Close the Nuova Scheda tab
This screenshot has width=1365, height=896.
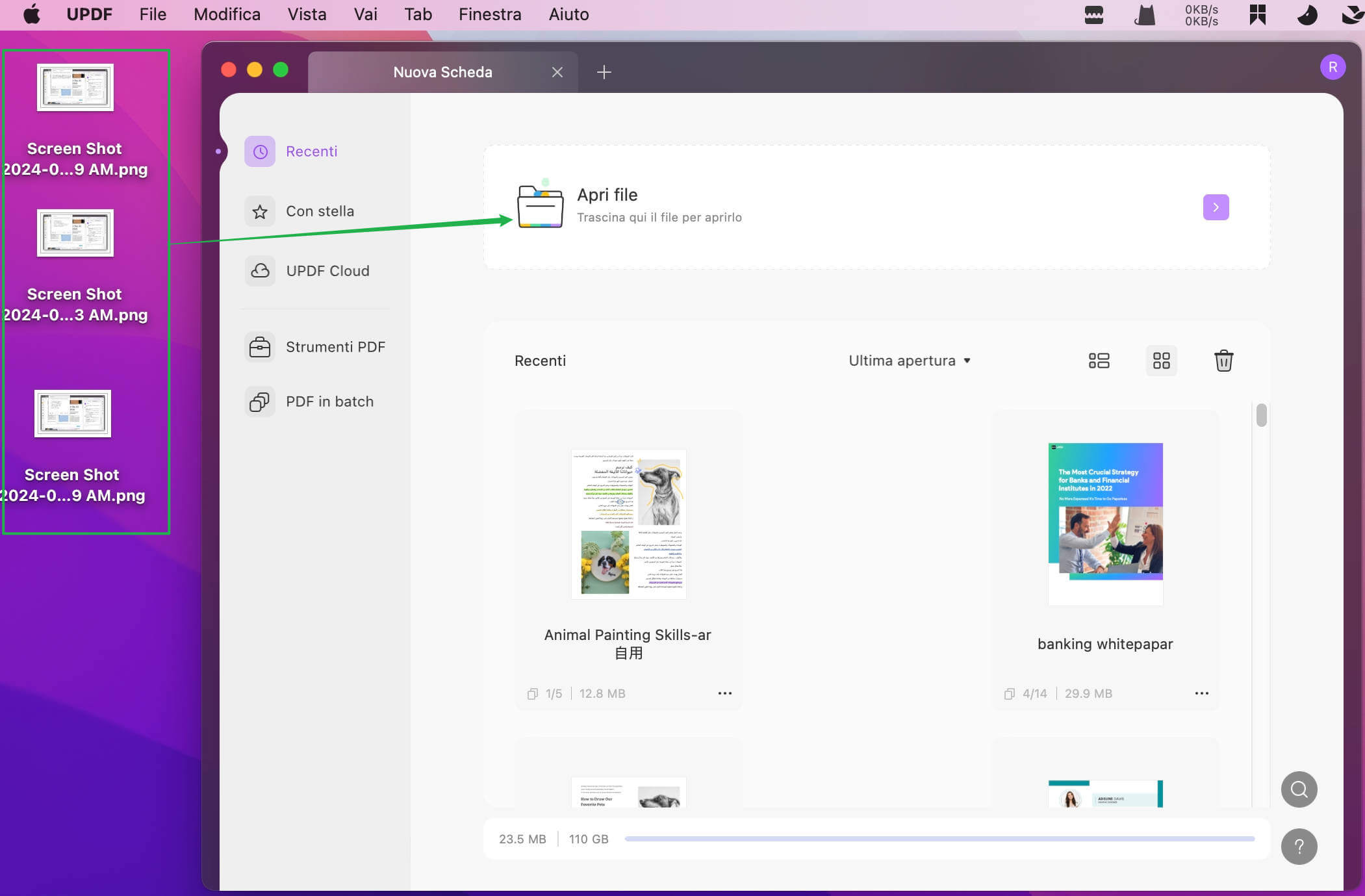[557, 72]
